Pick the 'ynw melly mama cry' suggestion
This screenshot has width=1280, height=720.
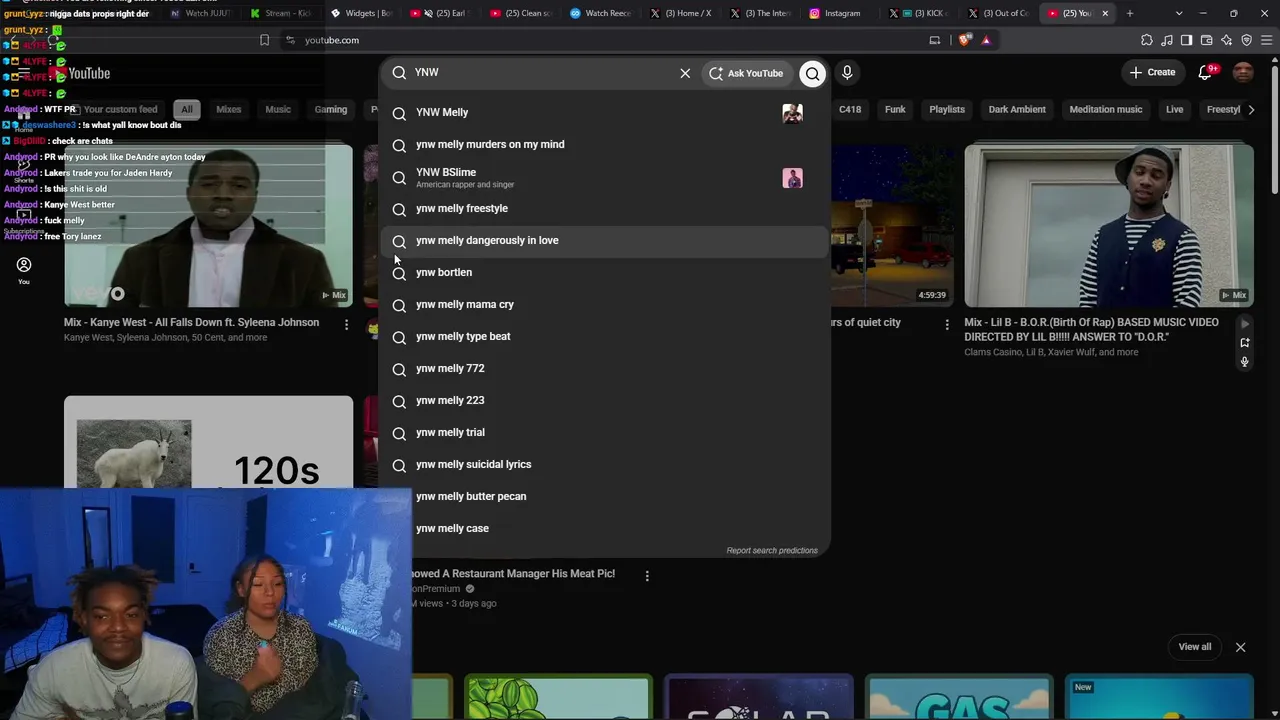pyautogui.click(x=605, y=305)
